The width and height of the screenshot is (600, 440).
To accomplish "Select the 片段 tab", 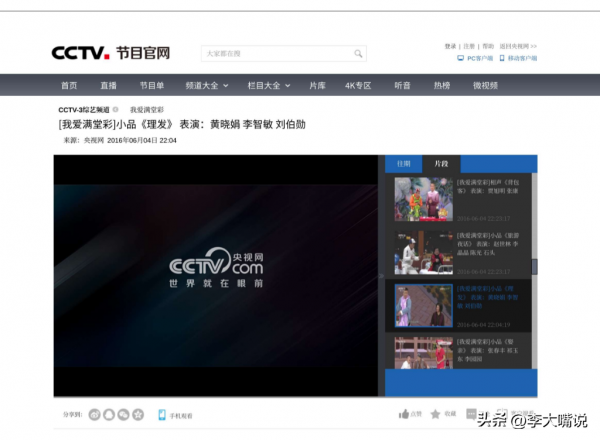I will coord(441,163).
